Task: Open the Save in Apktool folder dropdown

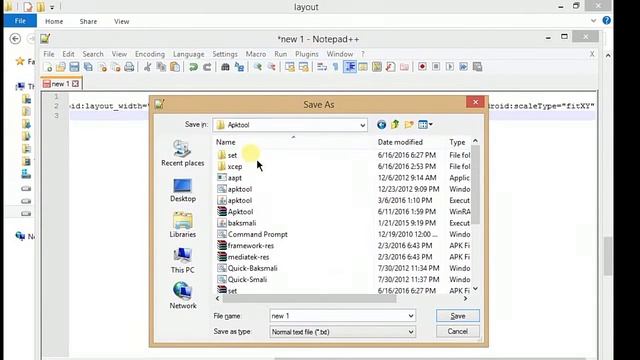Action: click(x=362, y=125)
